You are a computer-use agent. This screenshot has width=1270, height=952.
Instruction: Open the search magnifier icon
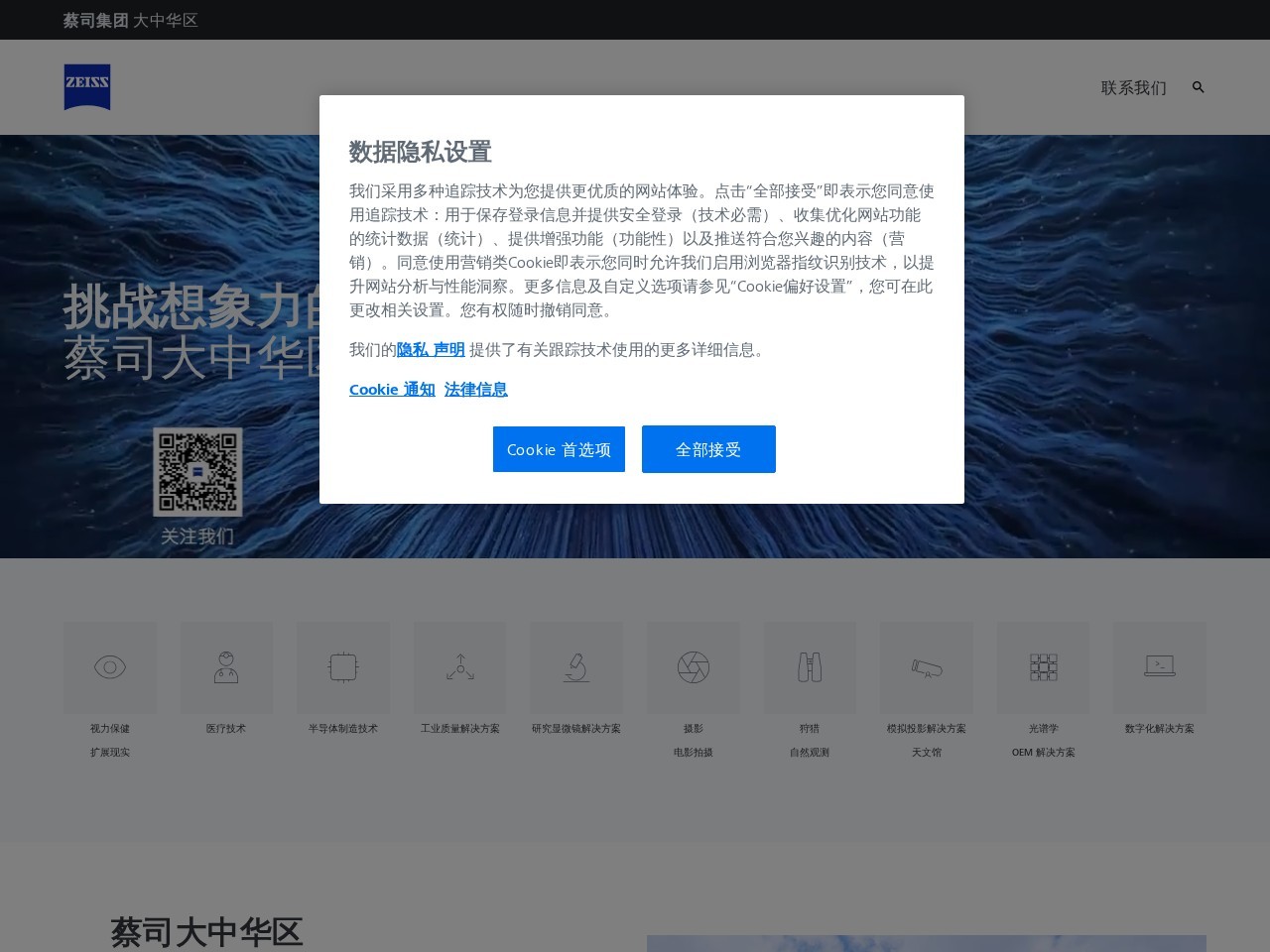1198,87
